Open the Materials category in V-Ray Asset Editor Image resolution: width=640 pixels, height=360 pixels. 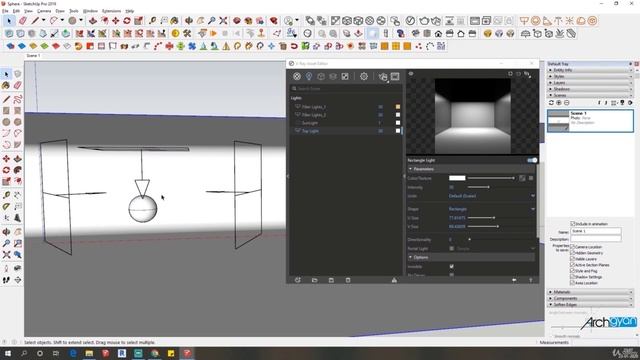(297, 76)
